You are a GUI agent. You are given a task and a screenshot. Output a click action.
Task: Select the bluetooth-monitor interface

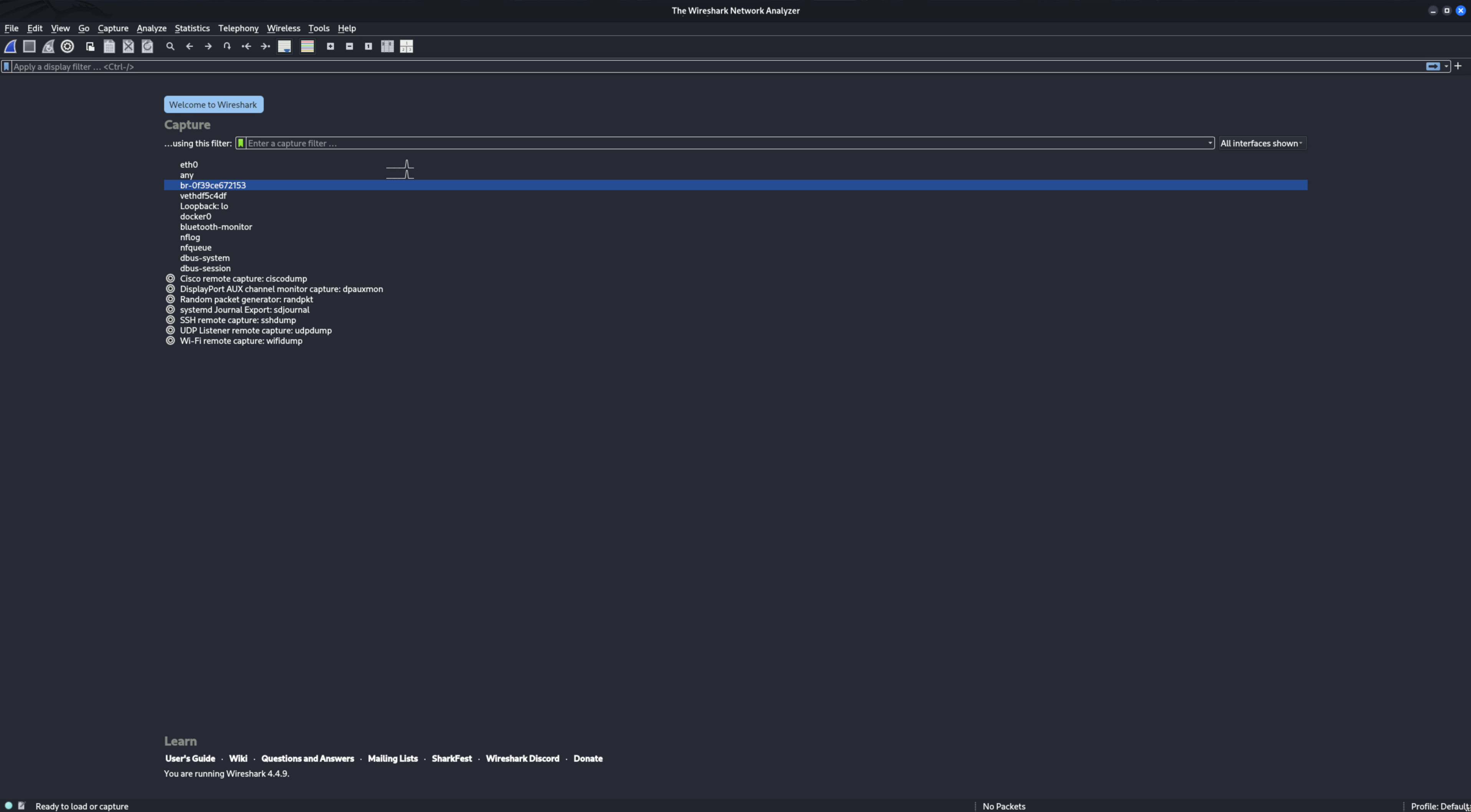(x=735, y=227)
